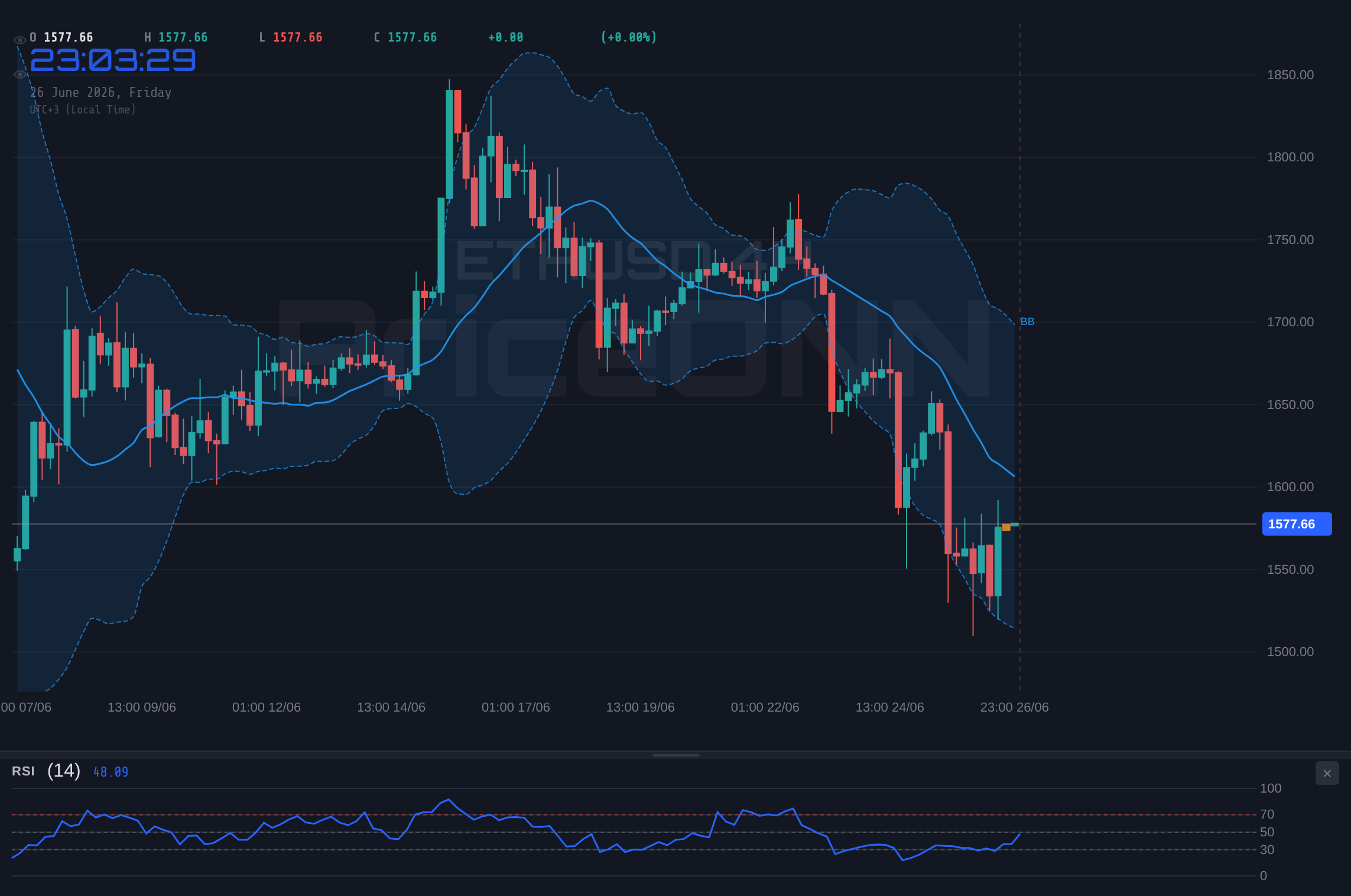Close the RSI indicator panel
This screenshot has height=896, width=1351.
tap(1327, 773)
